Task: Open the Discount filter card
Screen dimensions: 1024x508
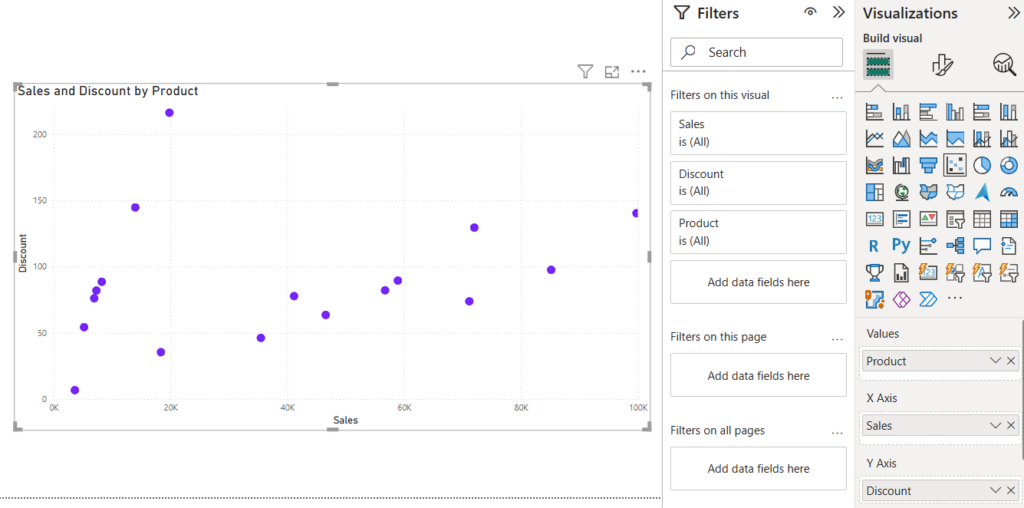Action: tap(758, 183)
